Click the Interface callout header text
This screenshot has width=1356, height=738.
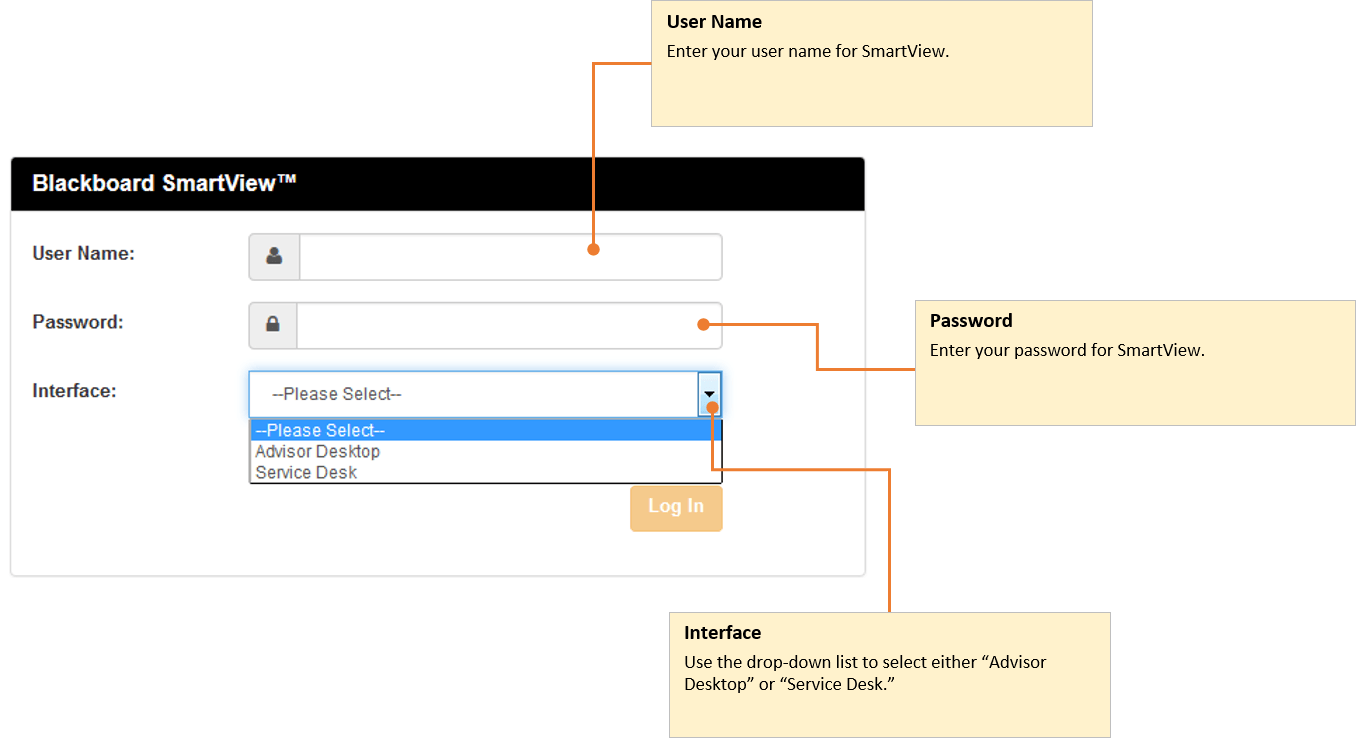pos(722,632)
